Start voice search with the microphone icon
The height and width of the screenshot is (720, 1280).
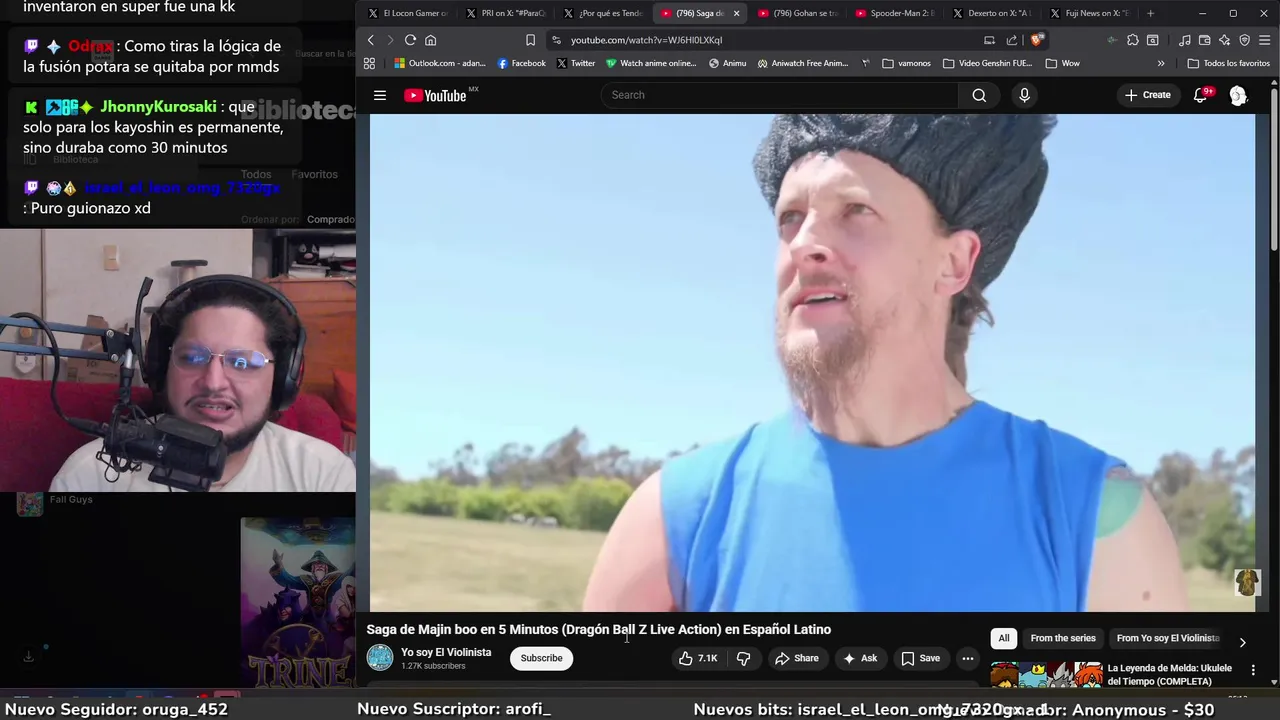click(1024, 95)
